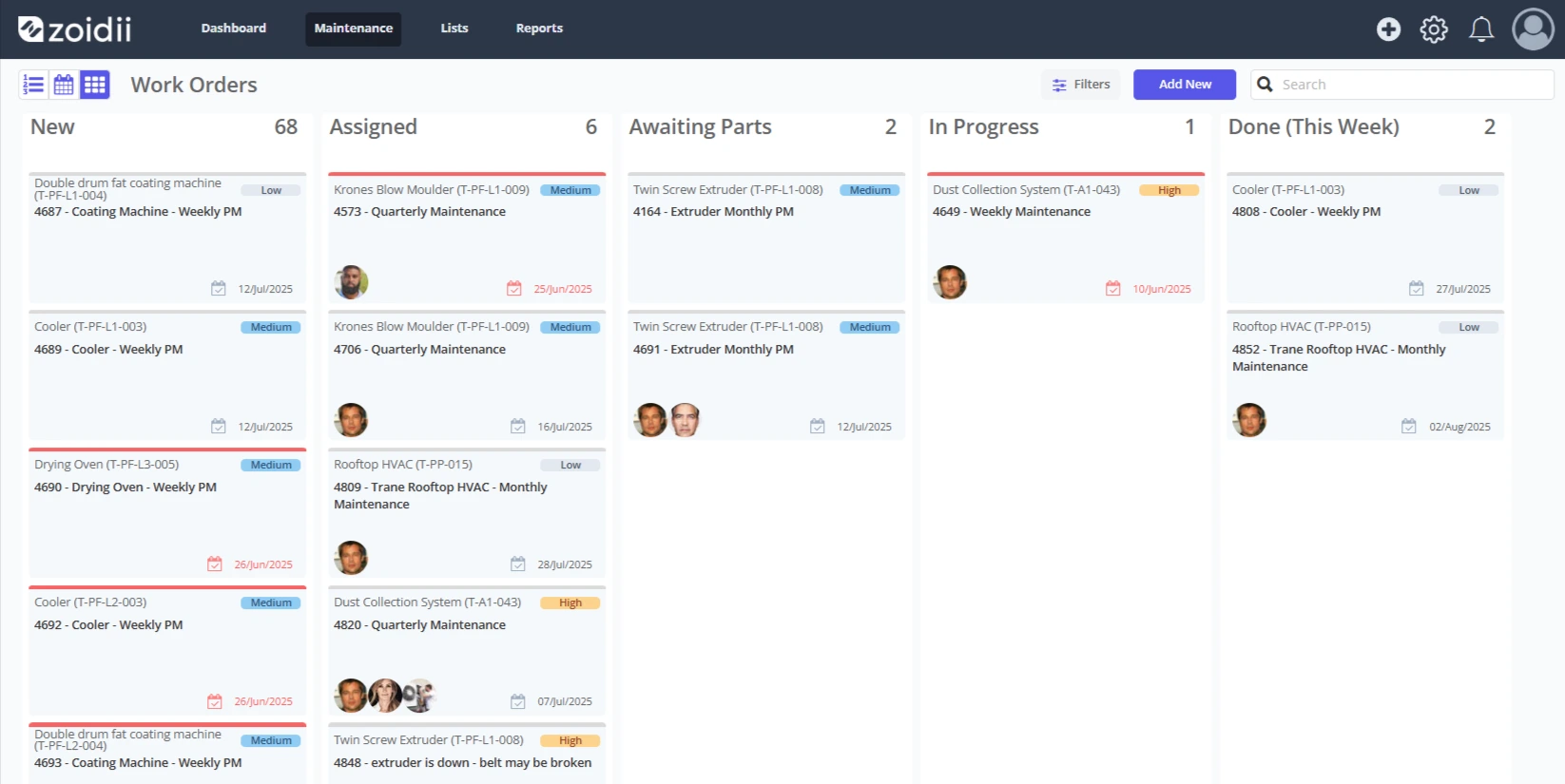
Task: Click assignee avatar on work order 4706
Action: [351, 420]
